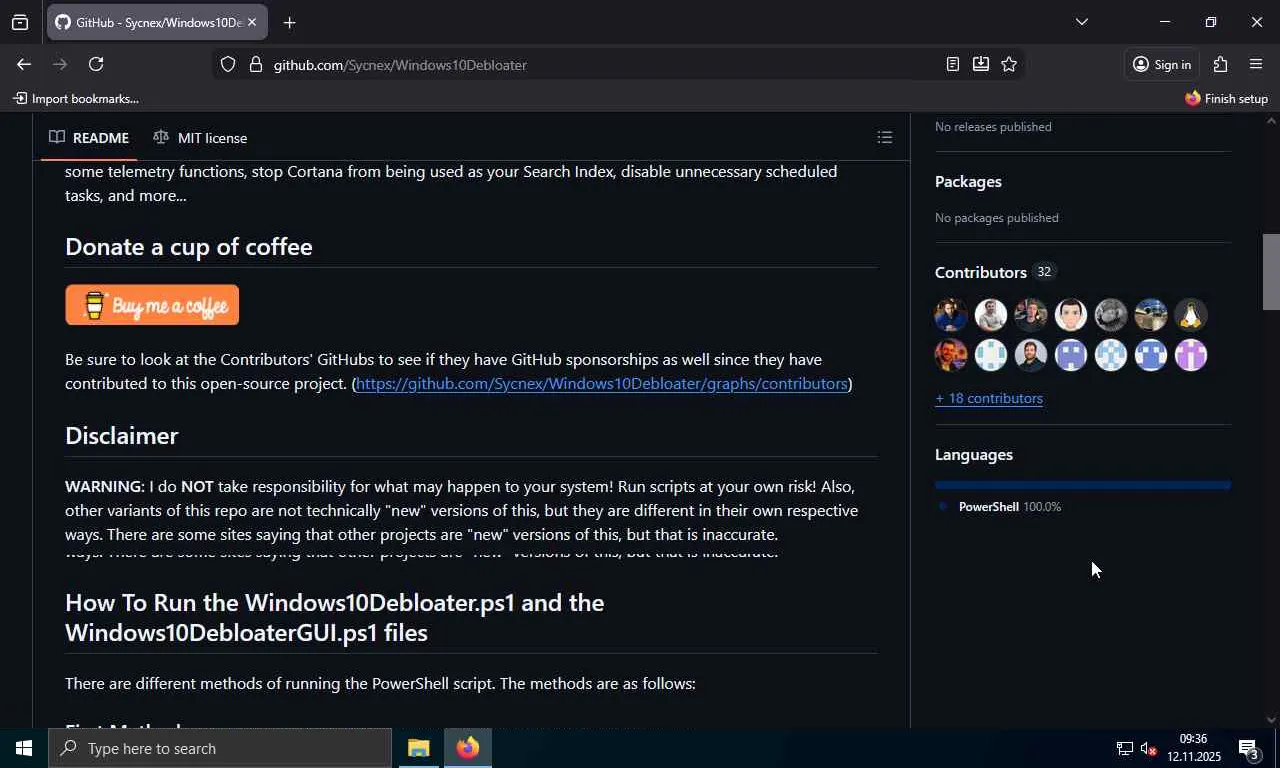Click the + 18 contributors link
This screenshot has width=1280, height=768.
989,398
